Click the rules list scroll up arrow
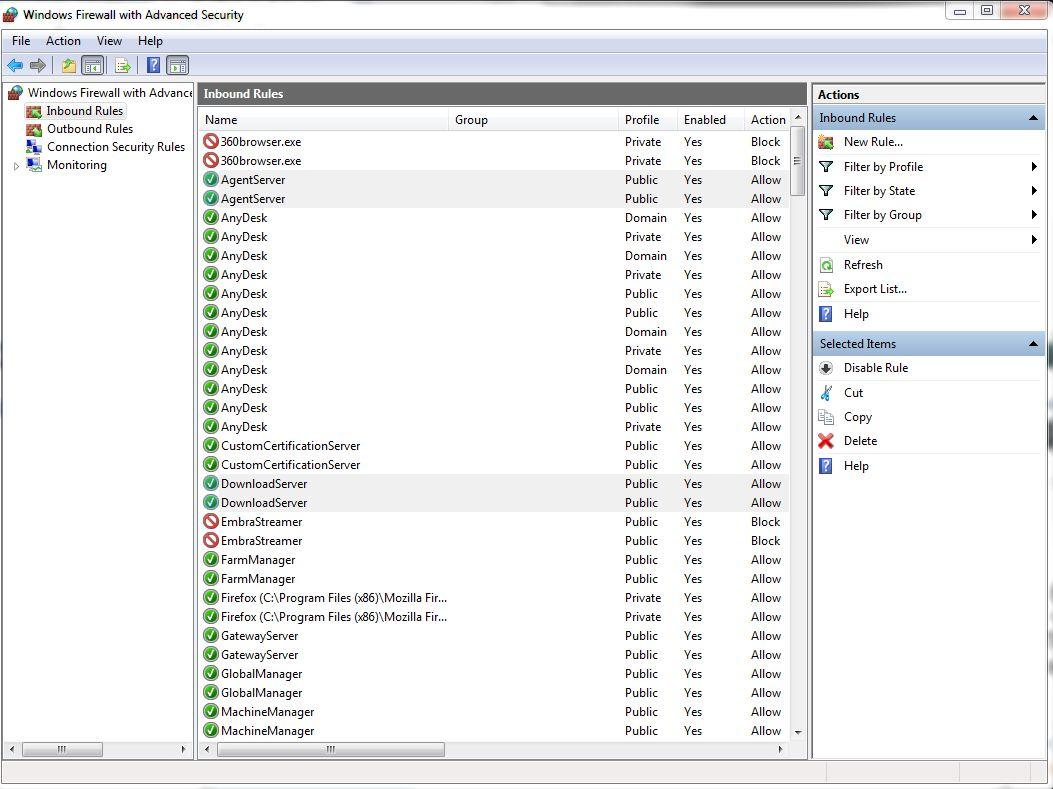The image size is (1053, 789). tap(798, 118)
